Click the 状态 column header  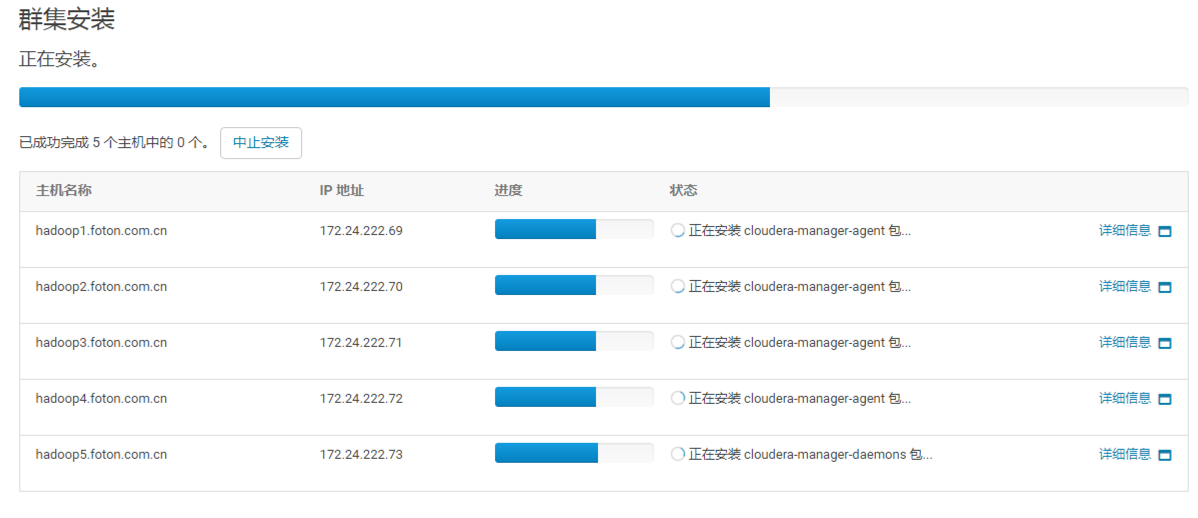(x=683, y=191)
